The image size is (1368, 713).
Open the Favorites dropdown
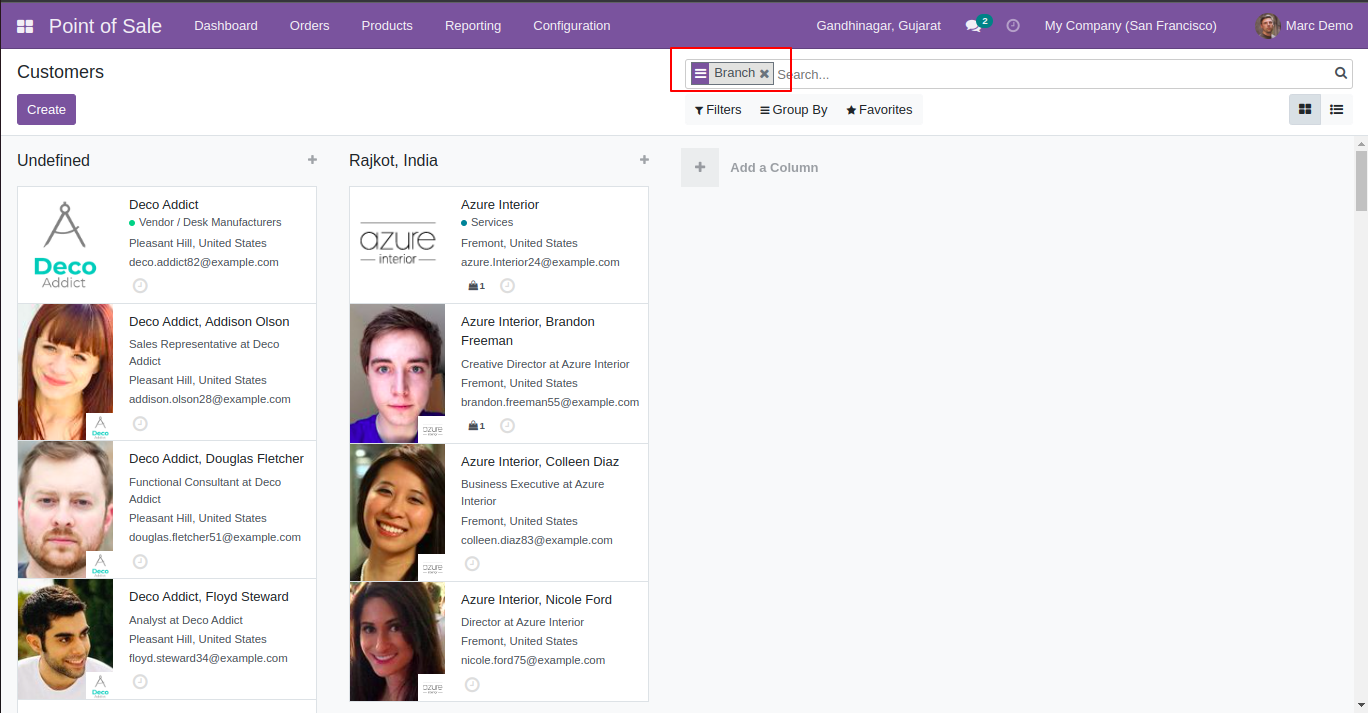(879, 110)
